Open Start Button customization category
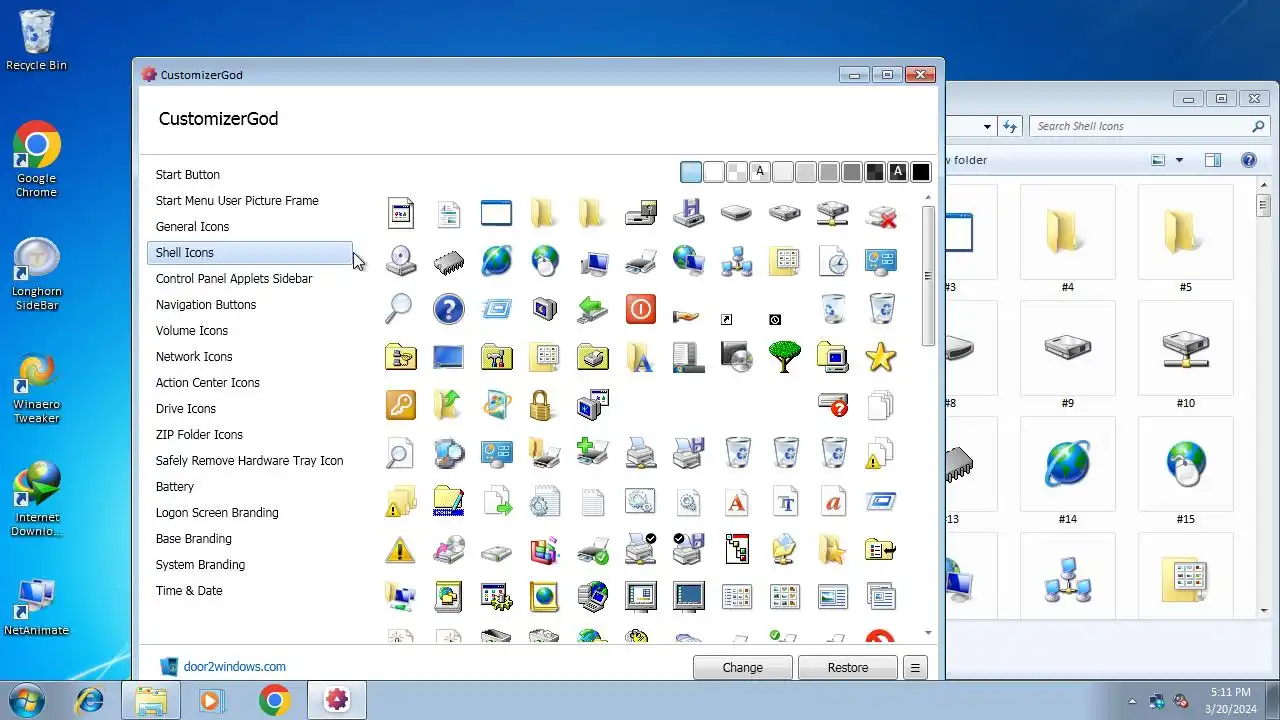The width and height of the screenshot is (1280, 720). (x=187, y=174)
